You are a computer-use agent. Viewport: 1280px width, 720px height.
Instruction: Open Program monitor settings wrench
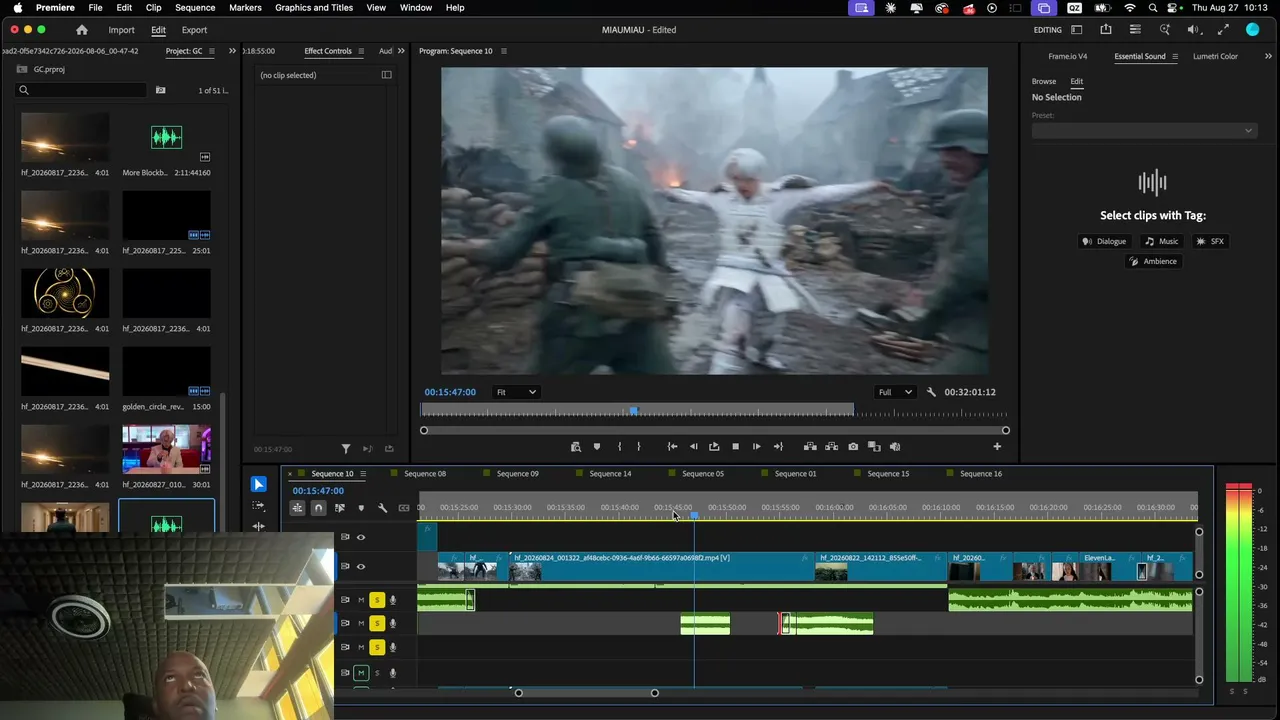tap(931, 392)
